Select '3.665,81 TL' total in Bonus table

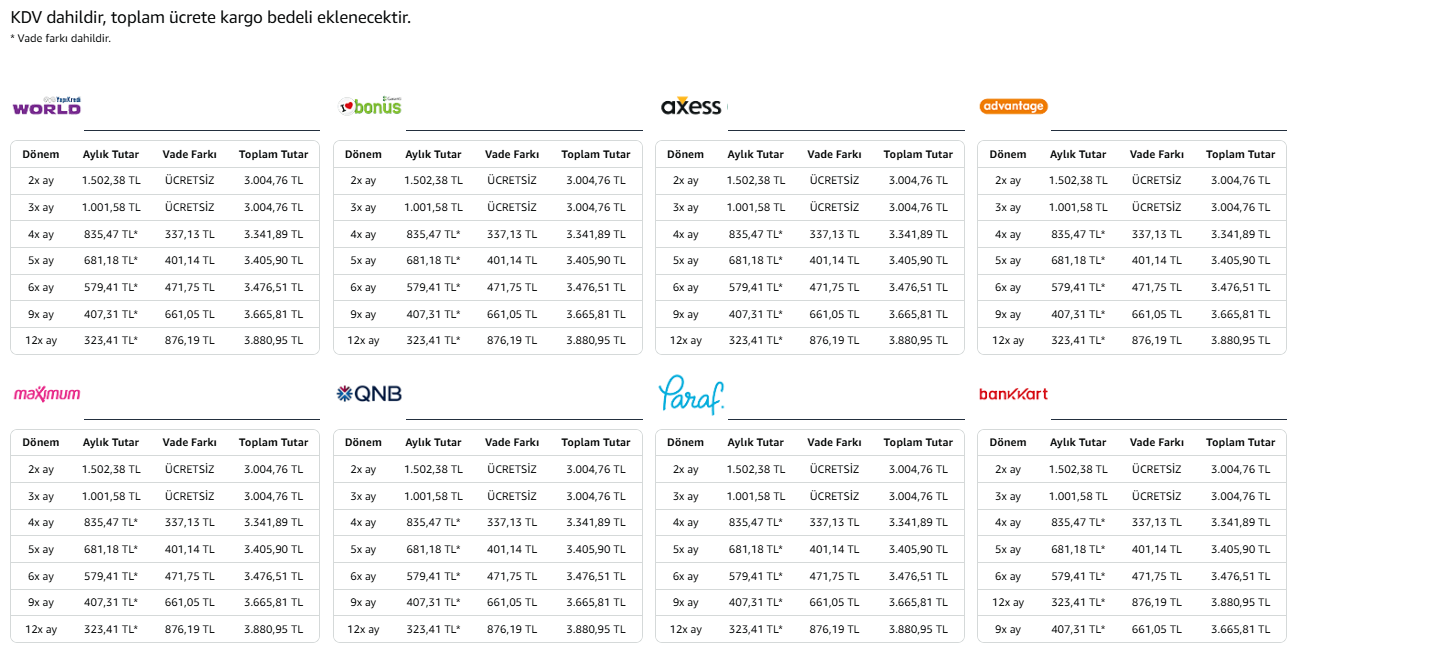click(x=596, y=314)
